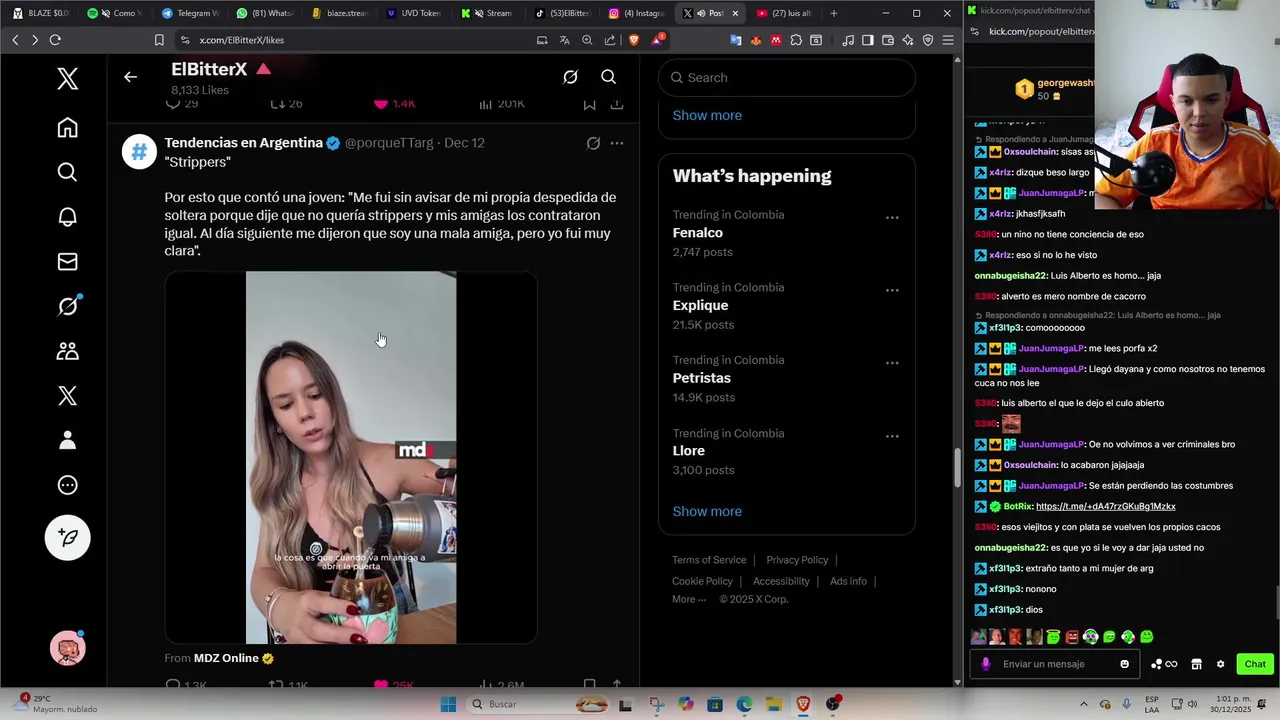Open the Explique trending topic
1280x720 pixels.
click(700, 305)
